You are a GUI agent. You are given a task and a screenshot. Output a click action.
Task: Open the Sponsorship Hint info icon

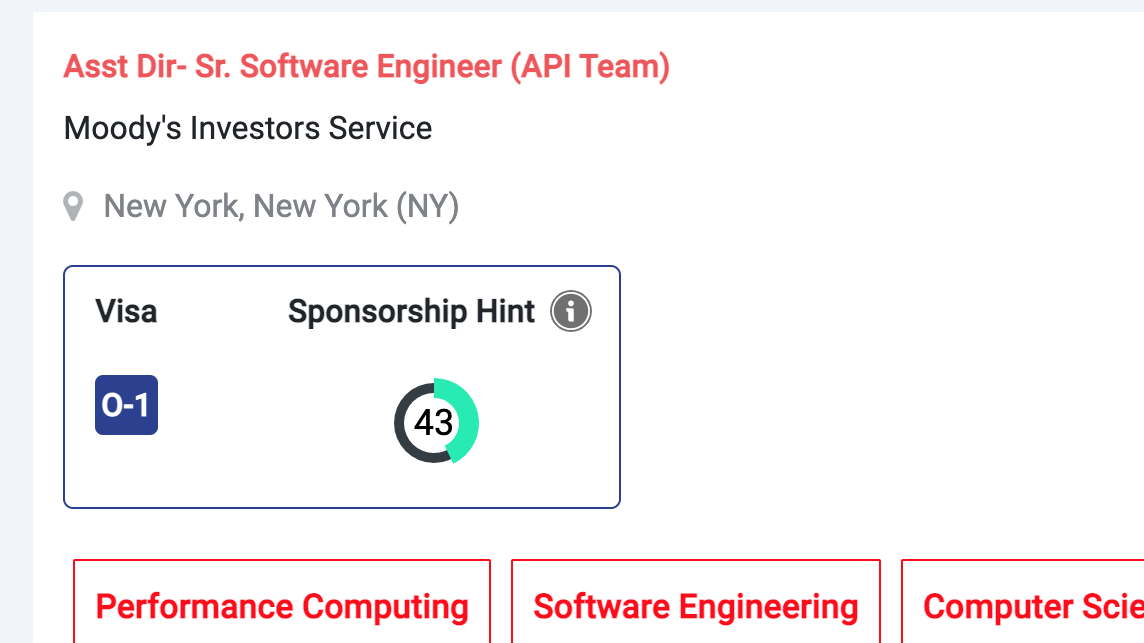pyautogui.click(x=571, y=311)
